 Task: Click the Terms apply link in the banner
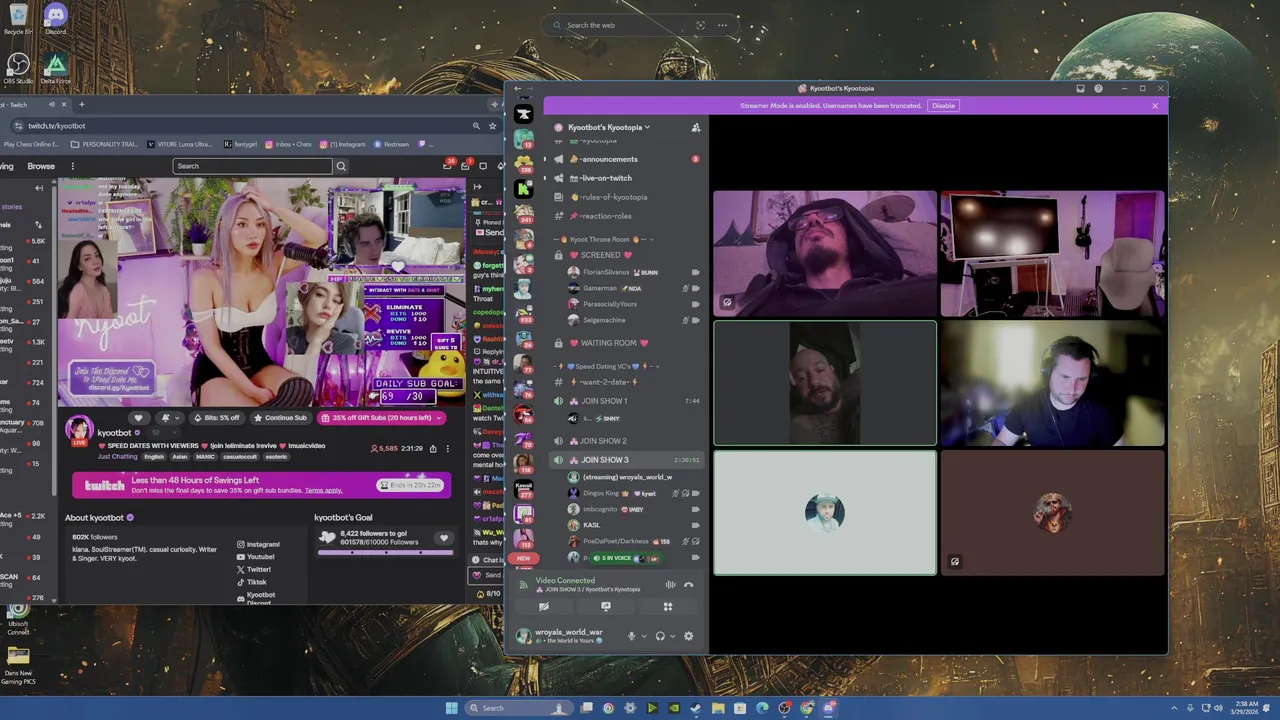[x=323, y=491]
